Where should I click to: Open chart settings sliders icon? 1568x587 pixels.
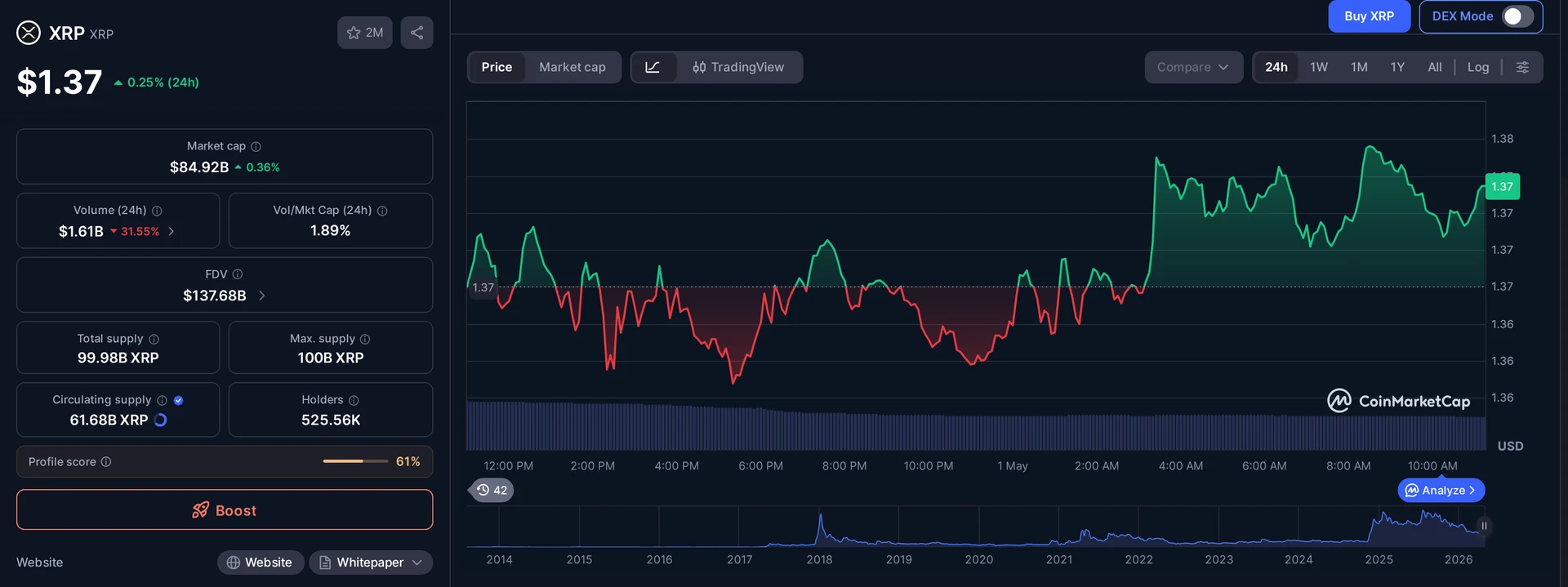coord(1522,67)
